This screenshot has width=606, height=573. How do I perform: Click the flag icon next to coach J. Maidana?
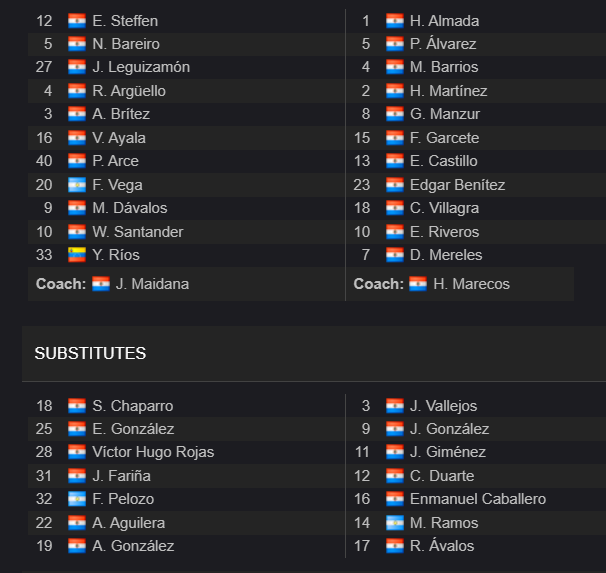[101, 284]
